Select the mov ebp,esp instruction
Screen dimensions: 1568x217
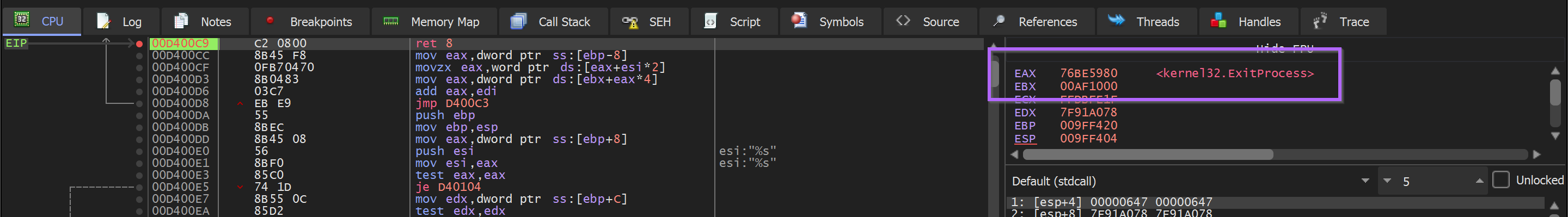[x=457, y=128]
